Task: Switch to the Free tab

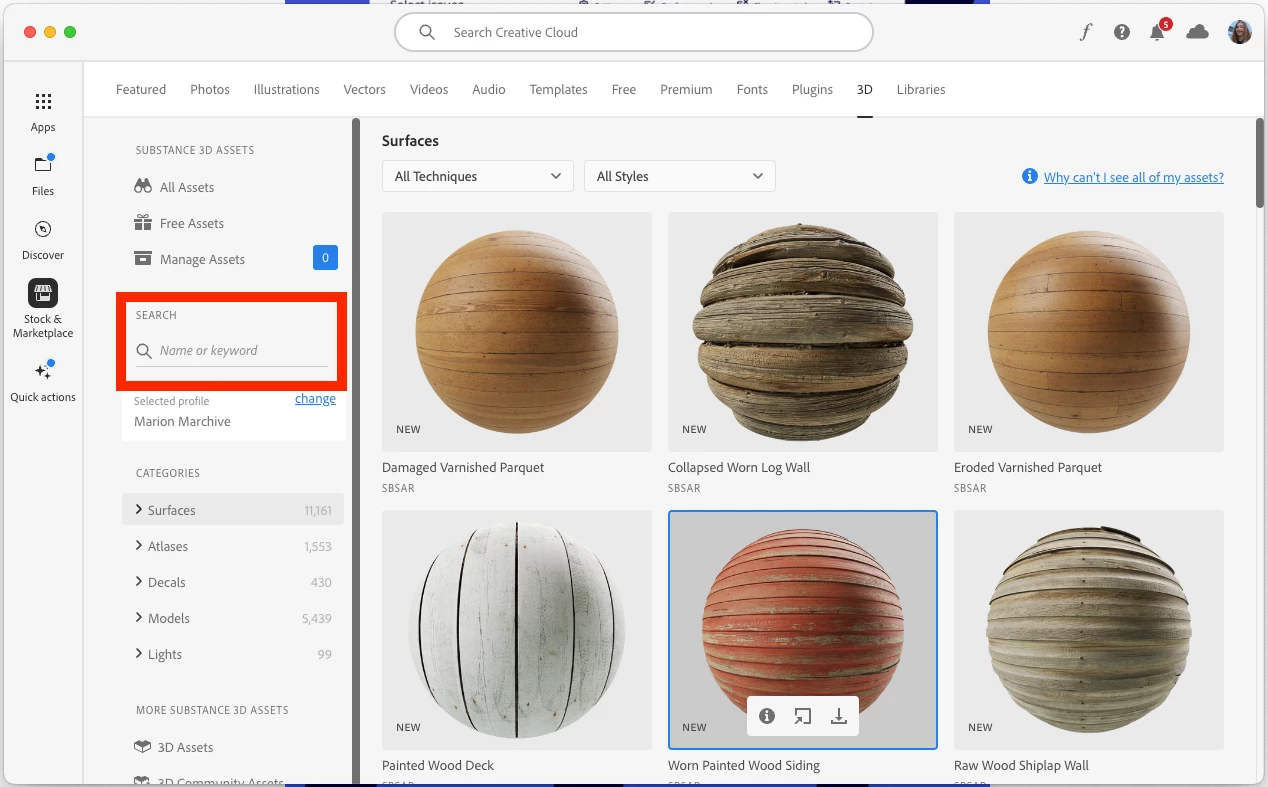Action: (624, 89)
